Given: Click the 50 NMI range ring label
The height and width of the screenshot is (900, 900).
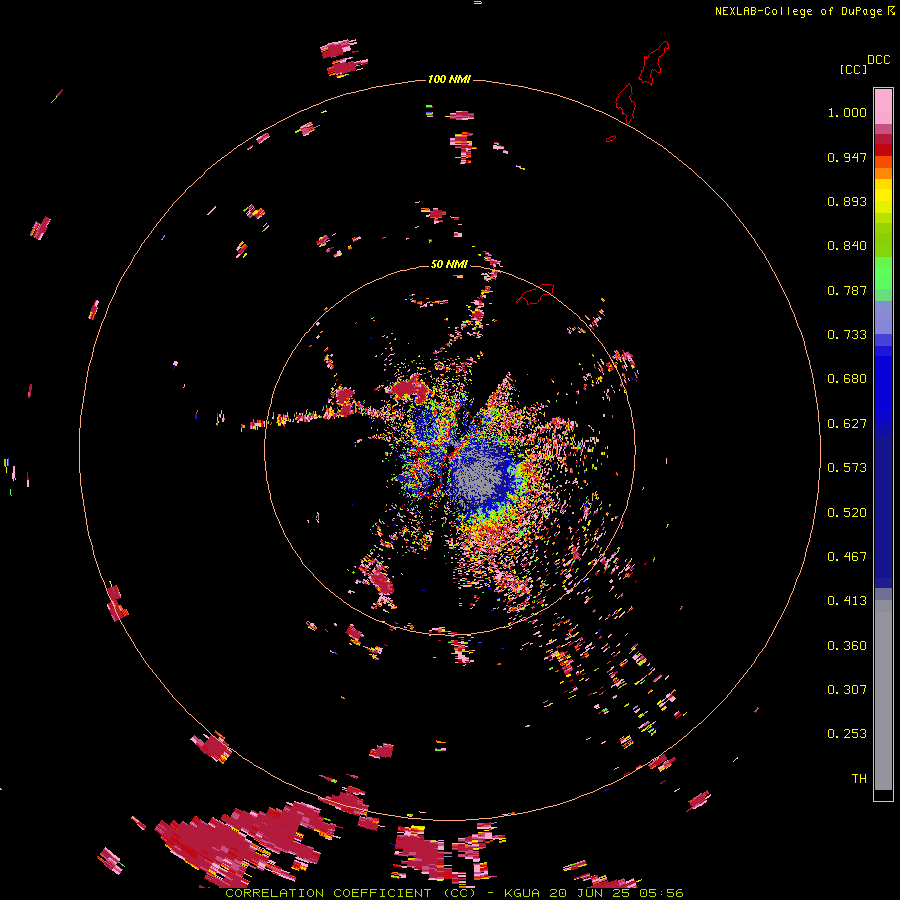Looking at the screenshot, I should (449, 264).
